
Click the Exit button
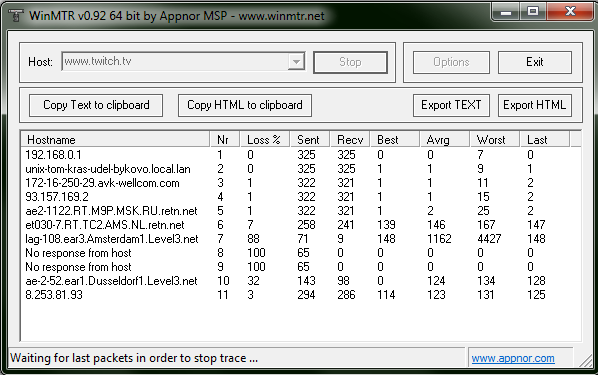click(x=535, y=62)
